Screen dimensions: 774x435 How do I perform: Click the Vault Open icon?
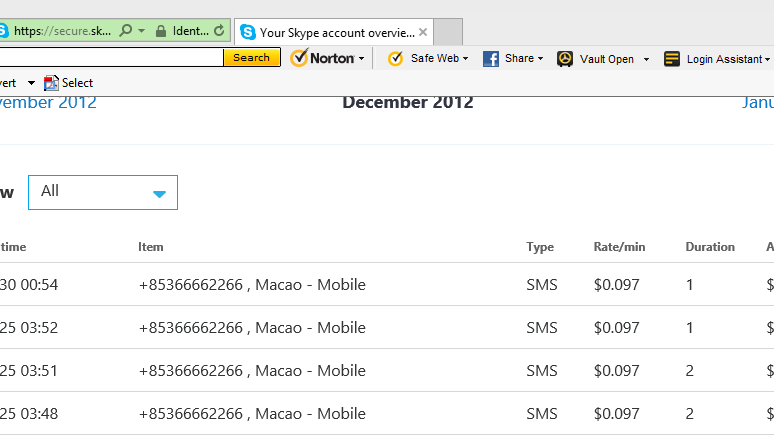pos(565,59)
